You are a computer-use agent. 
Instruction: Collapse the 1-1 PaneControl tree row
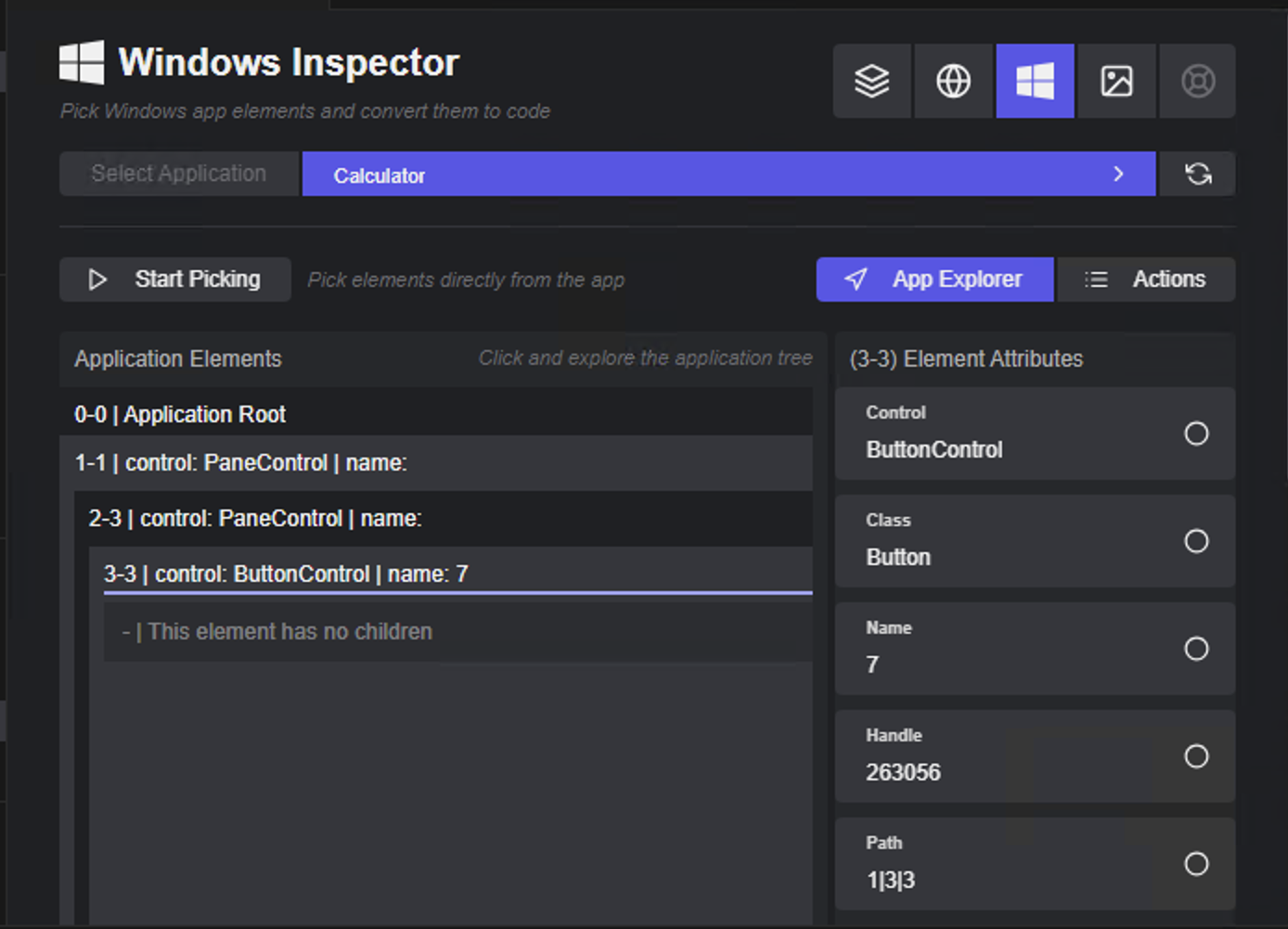point(436,462)
